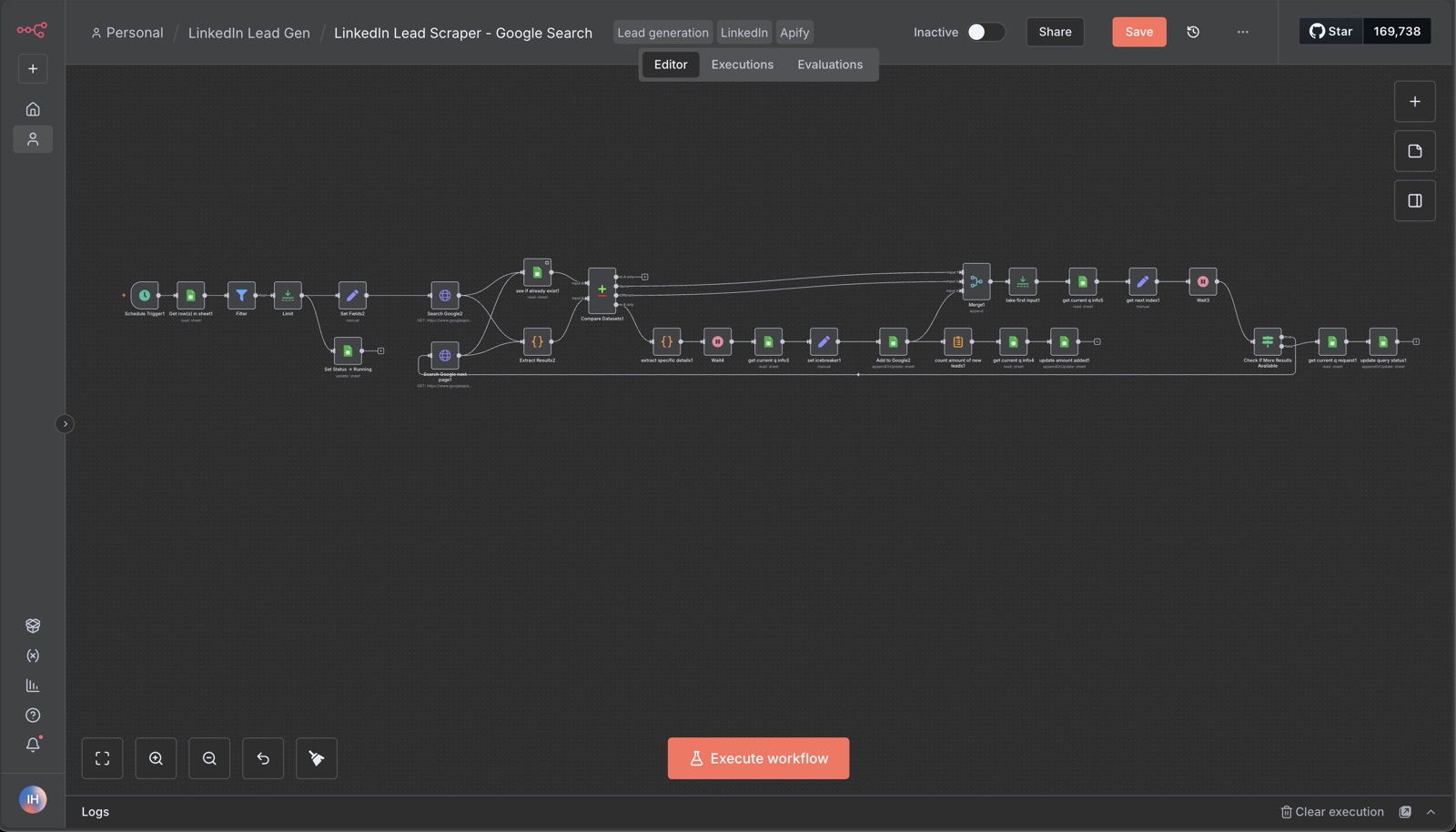
Task: Click the Search Google2 HTTP node
Action: (x=445, y=295)
